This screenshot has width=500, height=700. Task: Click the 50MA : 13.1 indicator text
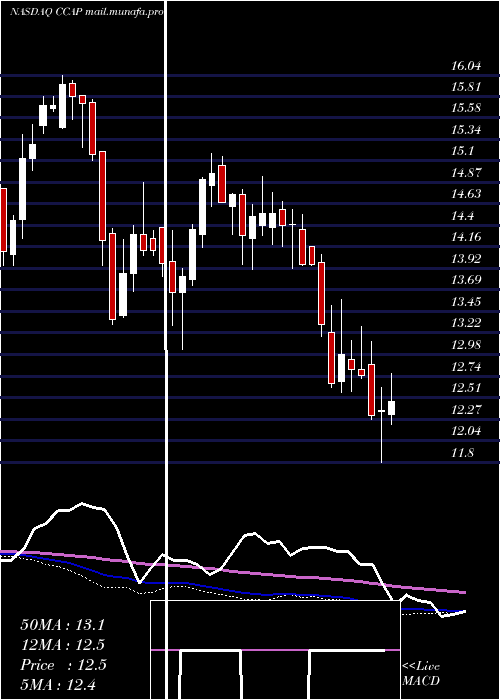62,625
